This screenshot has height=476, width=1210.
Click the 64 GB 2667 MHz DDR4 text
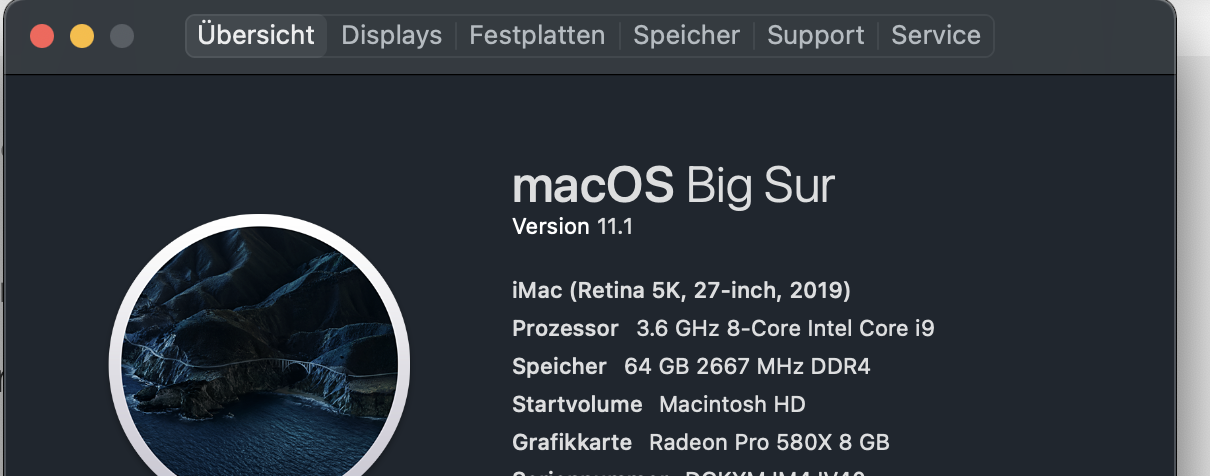pyautogui.click(x=747, y=366)
